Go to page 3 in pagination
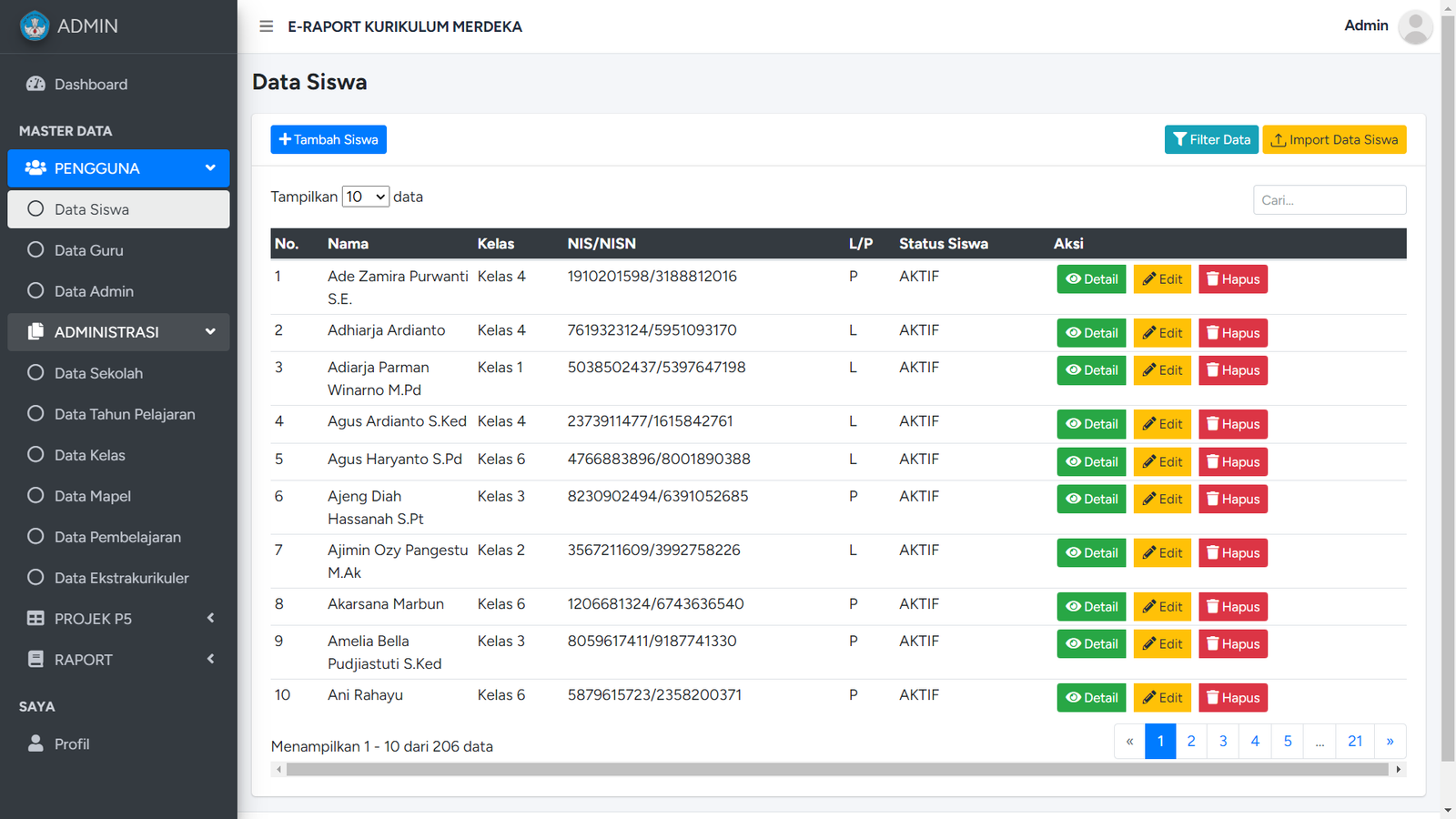 coord(1222,742)
